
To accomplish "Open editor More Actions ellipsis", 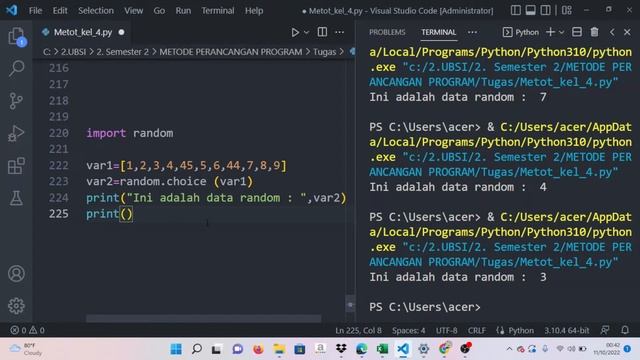I will pyautogui.click(x=340, y=32).
